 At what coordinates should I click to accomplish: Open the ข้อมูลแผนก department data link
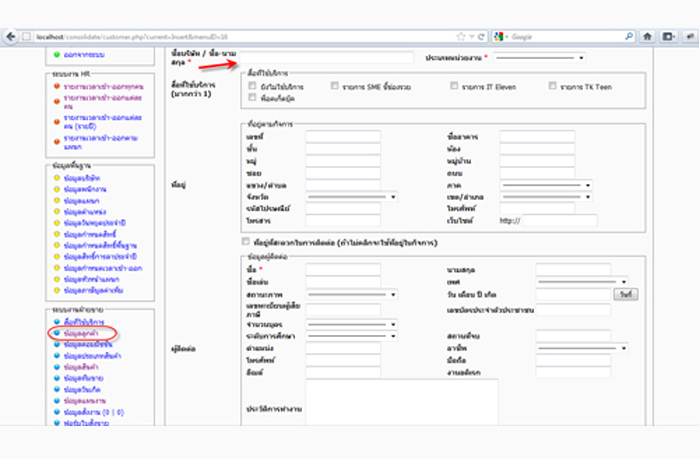[x=81, y=200]
